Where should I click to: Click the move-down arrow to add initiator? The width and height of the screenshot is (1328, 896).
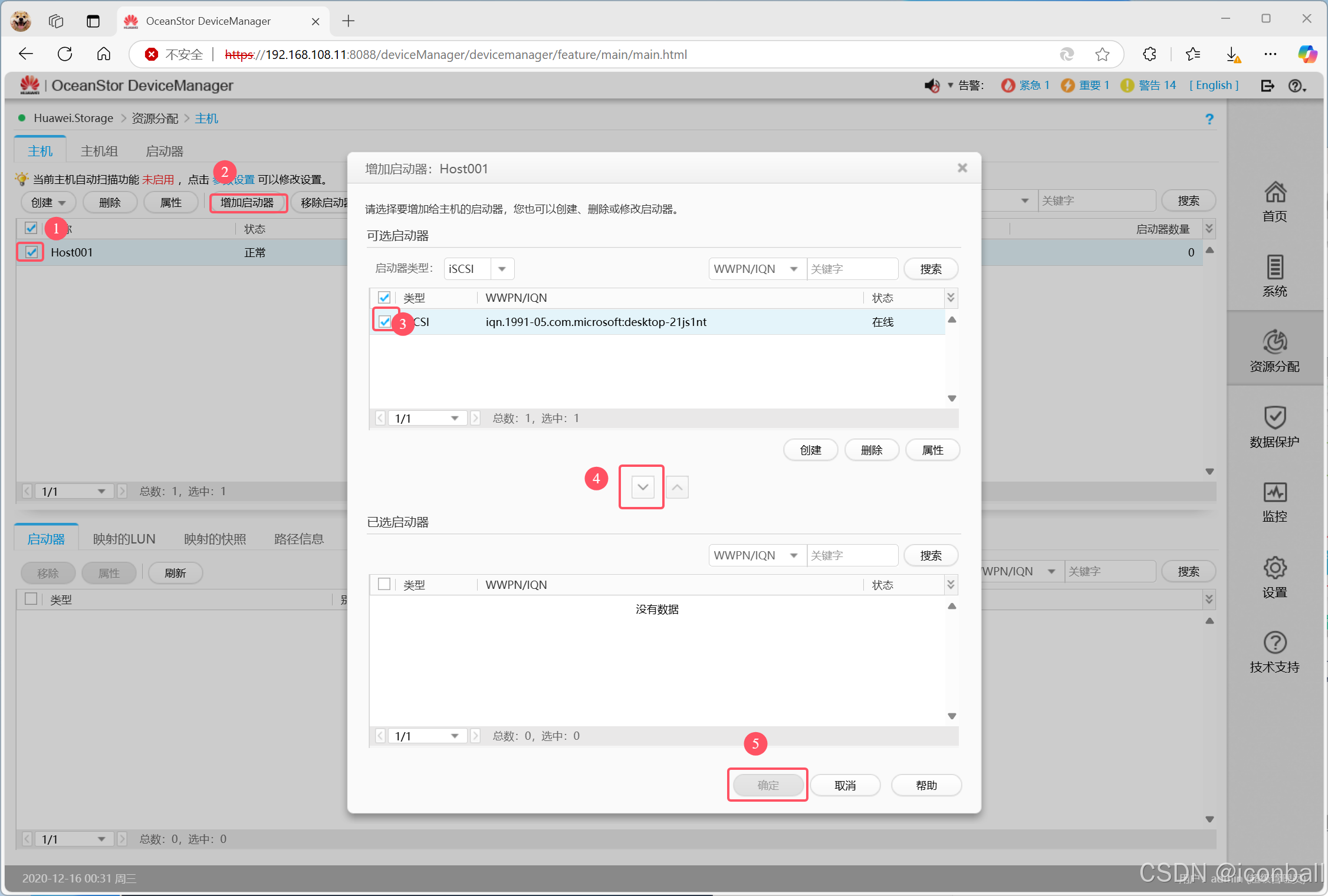(x=642, y=487)
